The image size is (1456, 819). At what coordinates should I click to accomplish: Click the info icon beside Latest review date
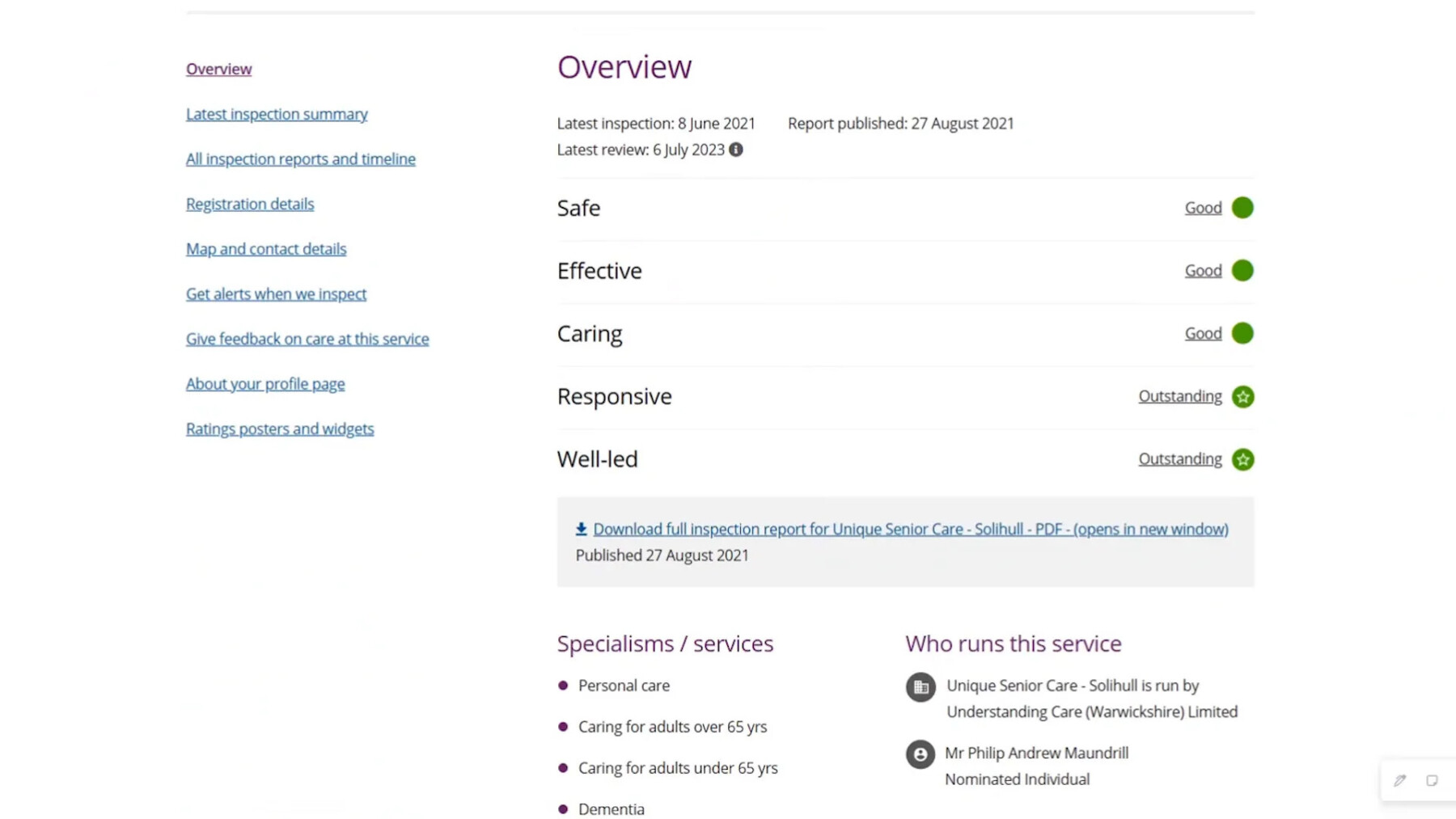point(735,150)
